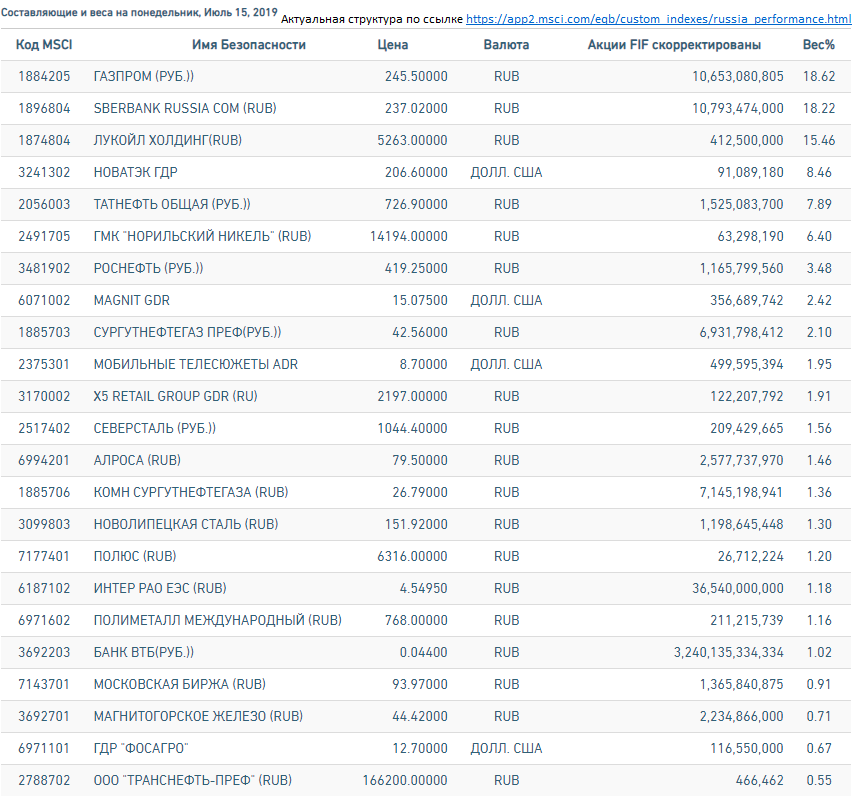Click shares value 6,931,798,412
This screenshot has width=857, height=800.
741,332
